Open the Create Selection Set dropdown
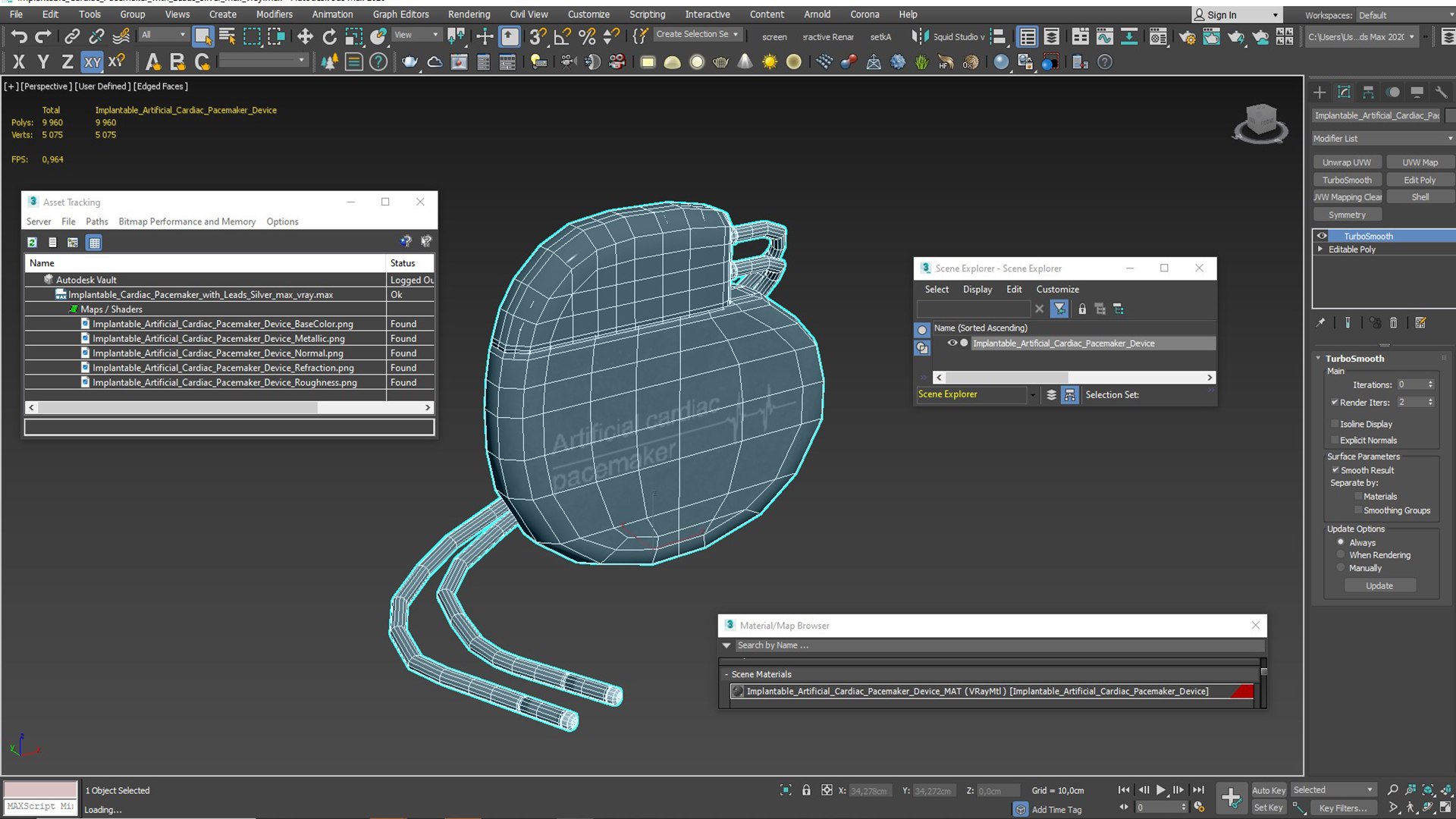The height and width of the screenshot is (819, 1456). tap(697, 34)
